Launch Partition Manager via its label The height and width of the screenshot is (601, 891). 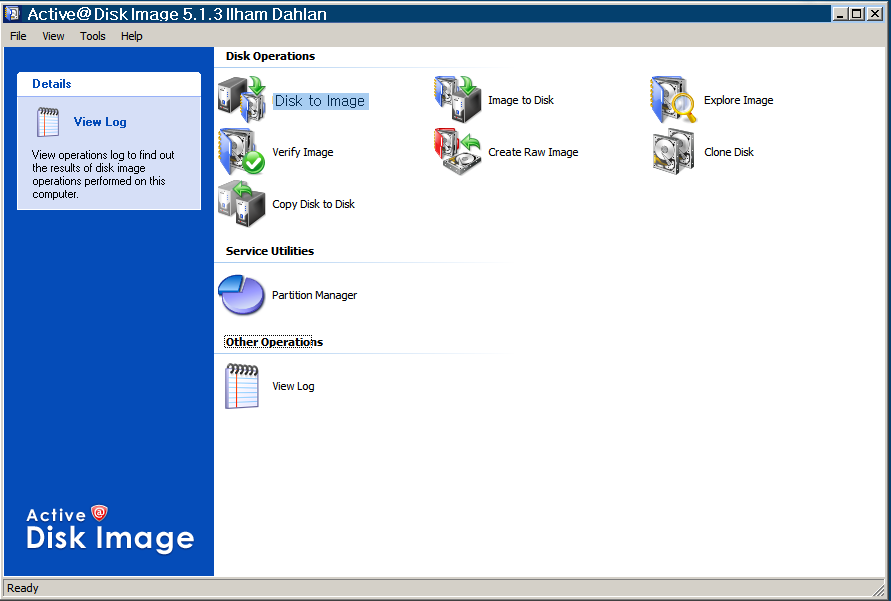314,295
